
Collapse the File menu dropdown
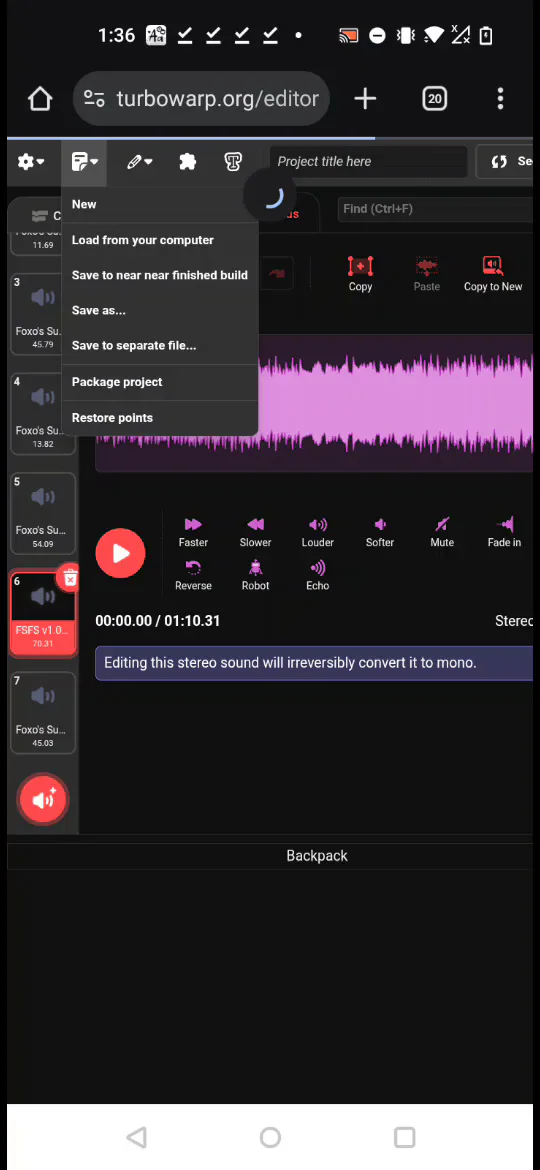84,162
